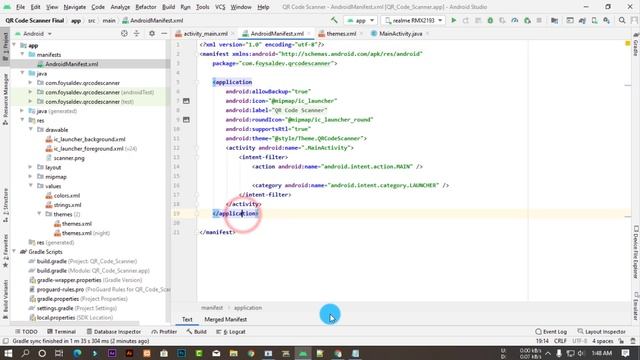Start debugging with the green bug icon
The image size is (640, 360).
coord(490,20)
